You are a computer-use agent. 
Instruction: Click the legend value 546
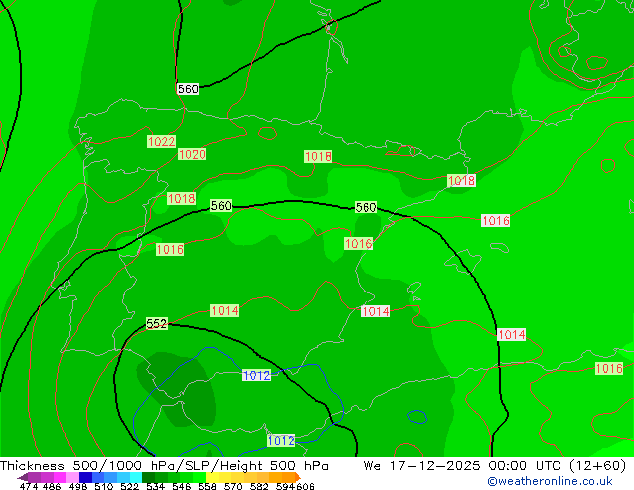pyautogui.click(x=181, y=486)
